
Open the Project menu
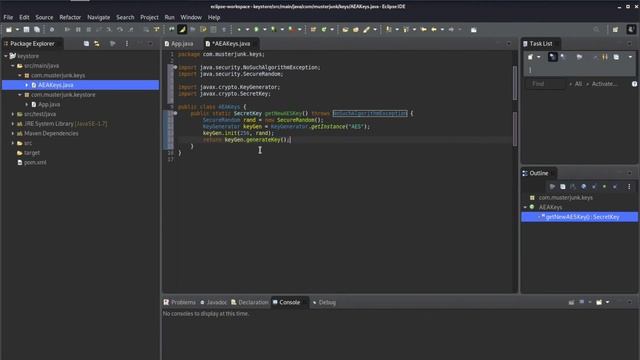(x=149, y=17)
